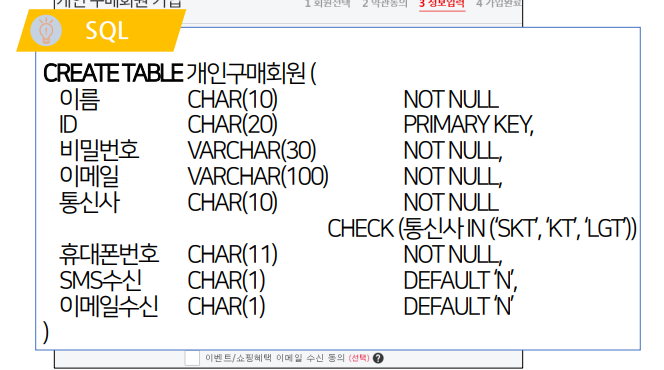Screen dimensions: 664x370
Task: Switch to the 2 약관동의 step
Action: pos(385,4)
